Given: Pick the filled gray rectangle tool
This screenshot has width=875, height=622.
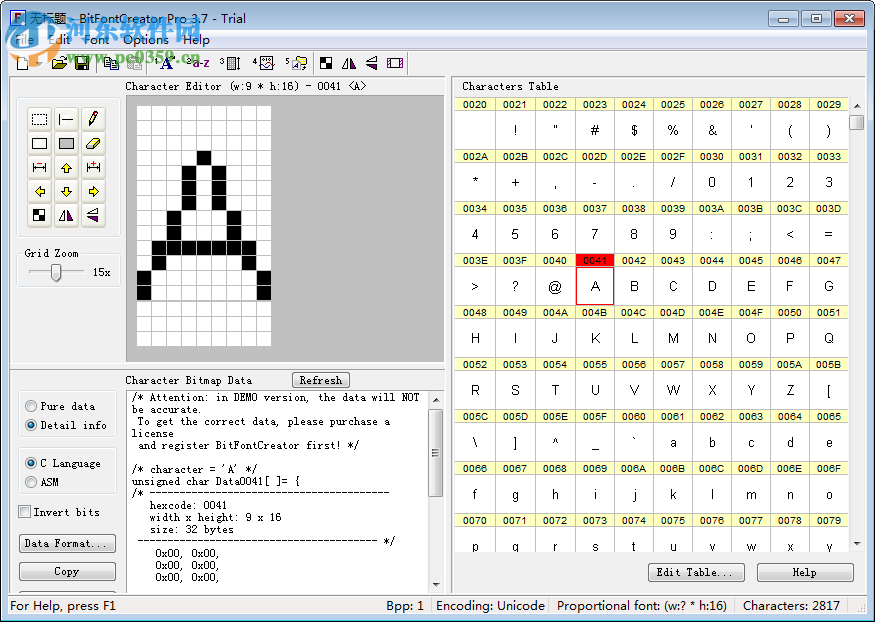Looking at the screenshot, I should pyautogui.click(x=66, y=144).
